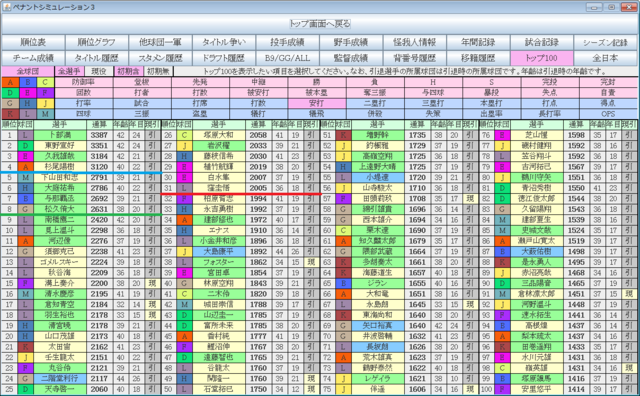Select the purple team F filter square
Screen dimensions: 640x396
45,93
